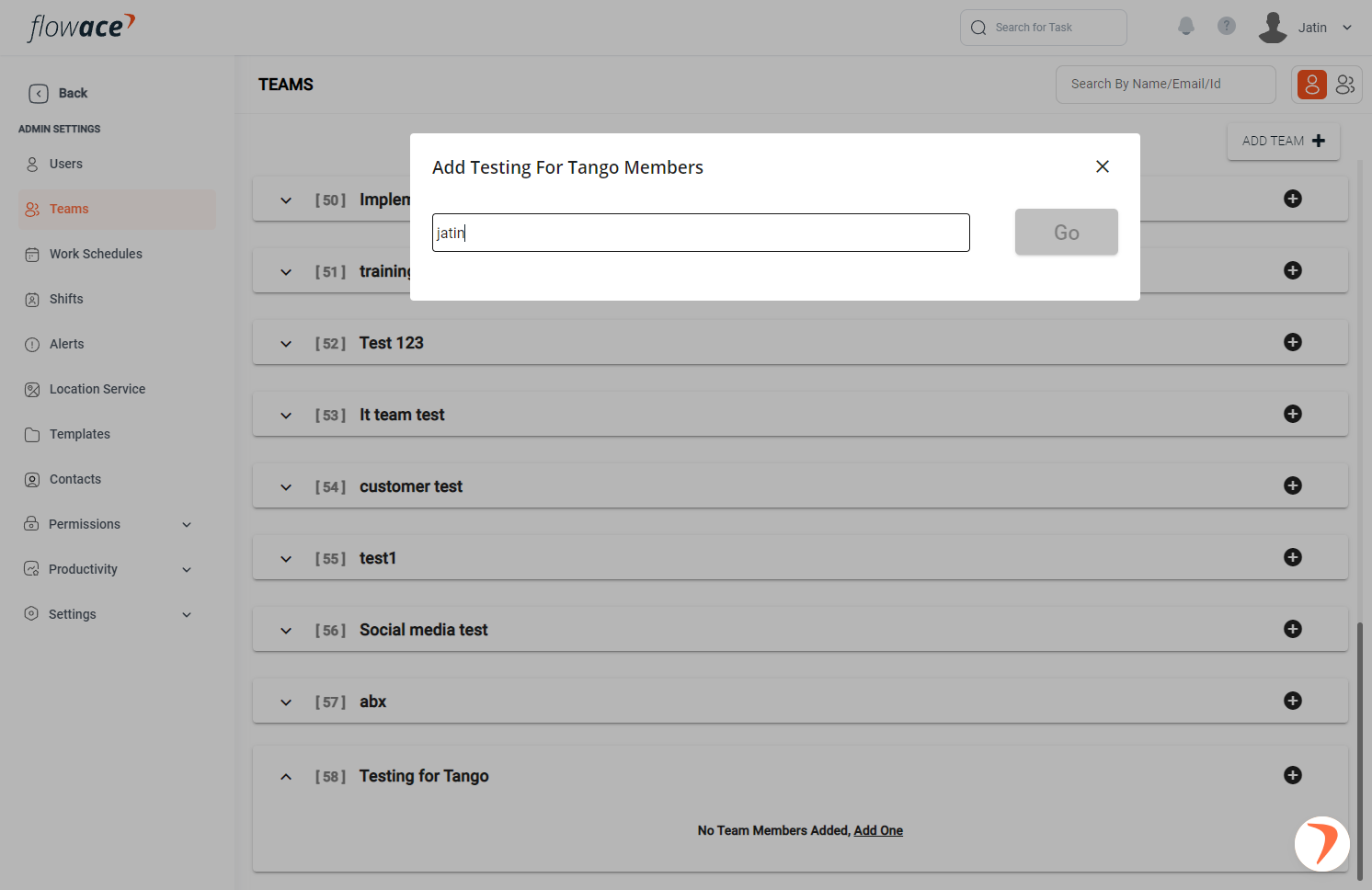
Task: Click the Add One link
Action: (878, 830)
